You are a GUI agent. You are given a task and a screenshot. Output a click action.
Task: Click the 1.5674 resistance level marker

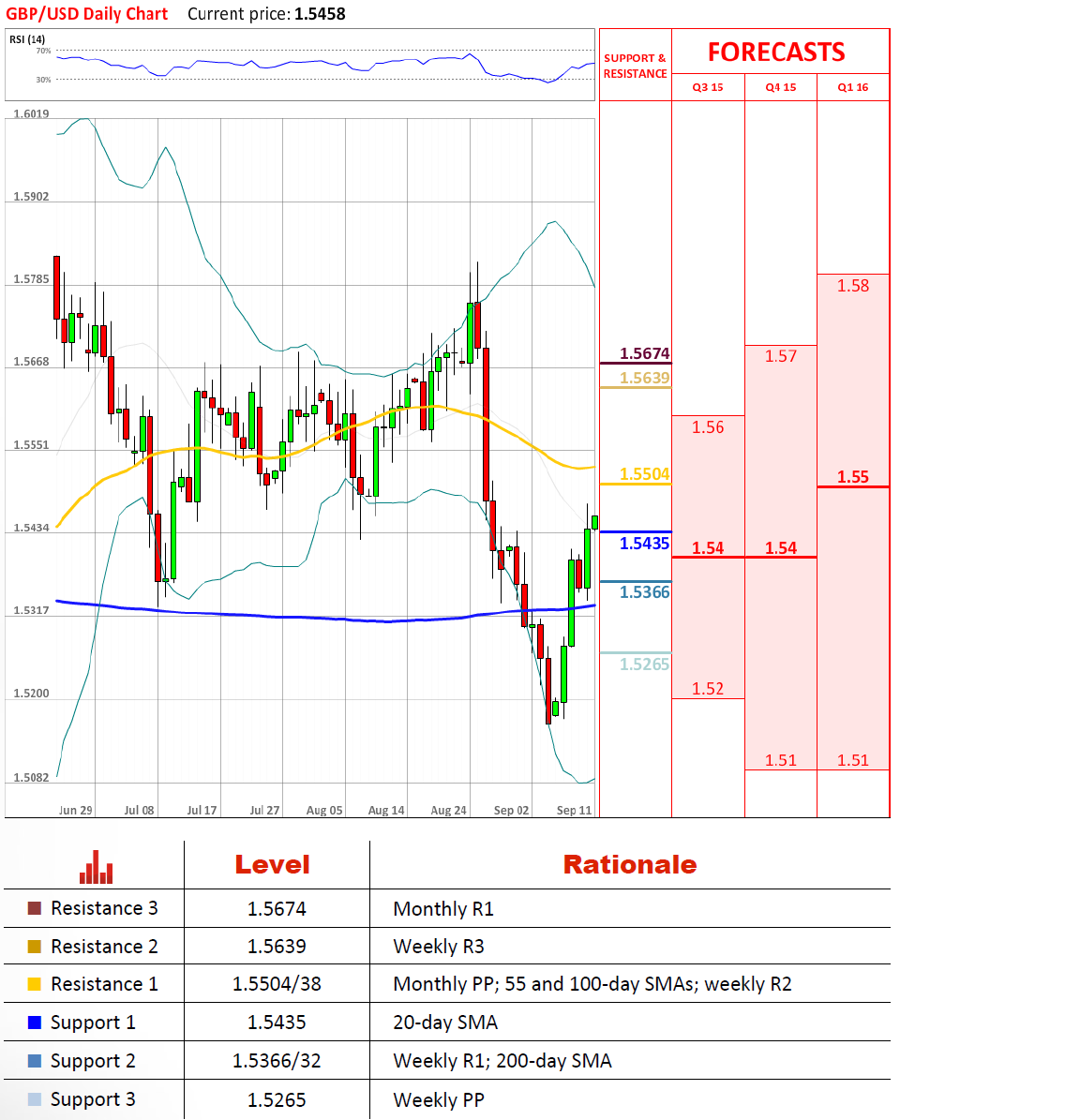644,353
